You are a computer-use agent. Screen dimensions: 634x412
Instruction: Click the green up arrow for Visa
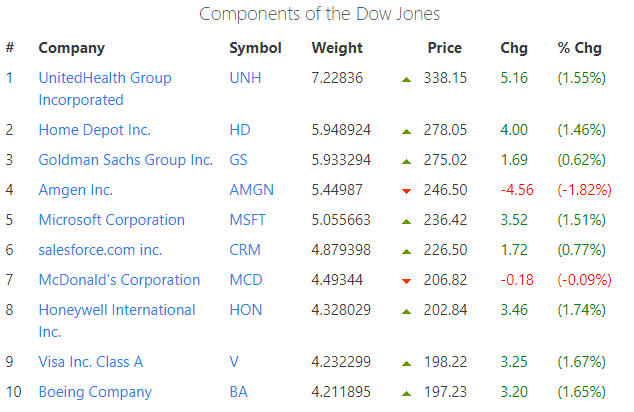point(406,362)
